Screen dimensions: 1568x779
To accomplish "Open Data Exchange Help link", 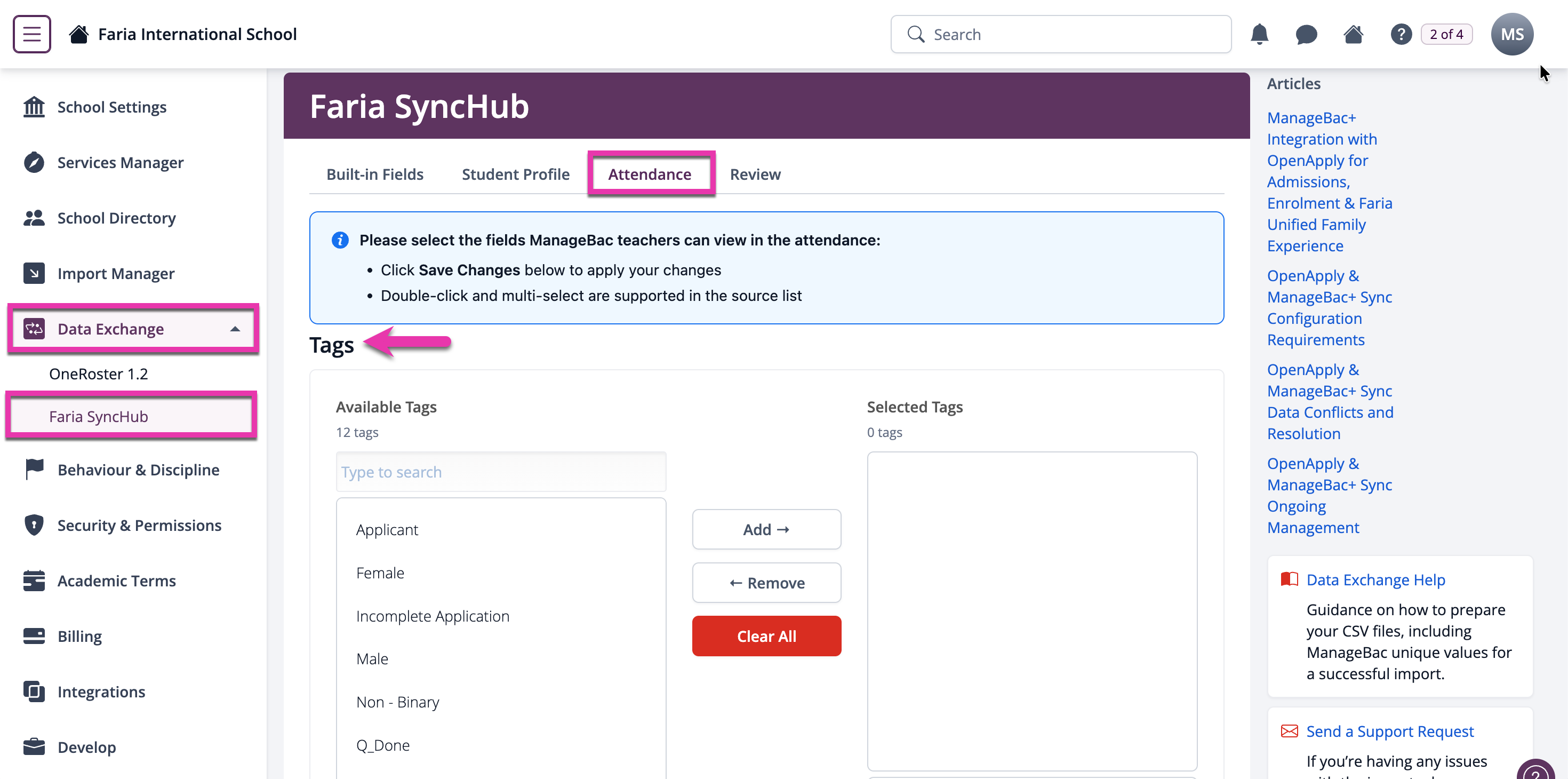I will click(x=1375, y=579).
